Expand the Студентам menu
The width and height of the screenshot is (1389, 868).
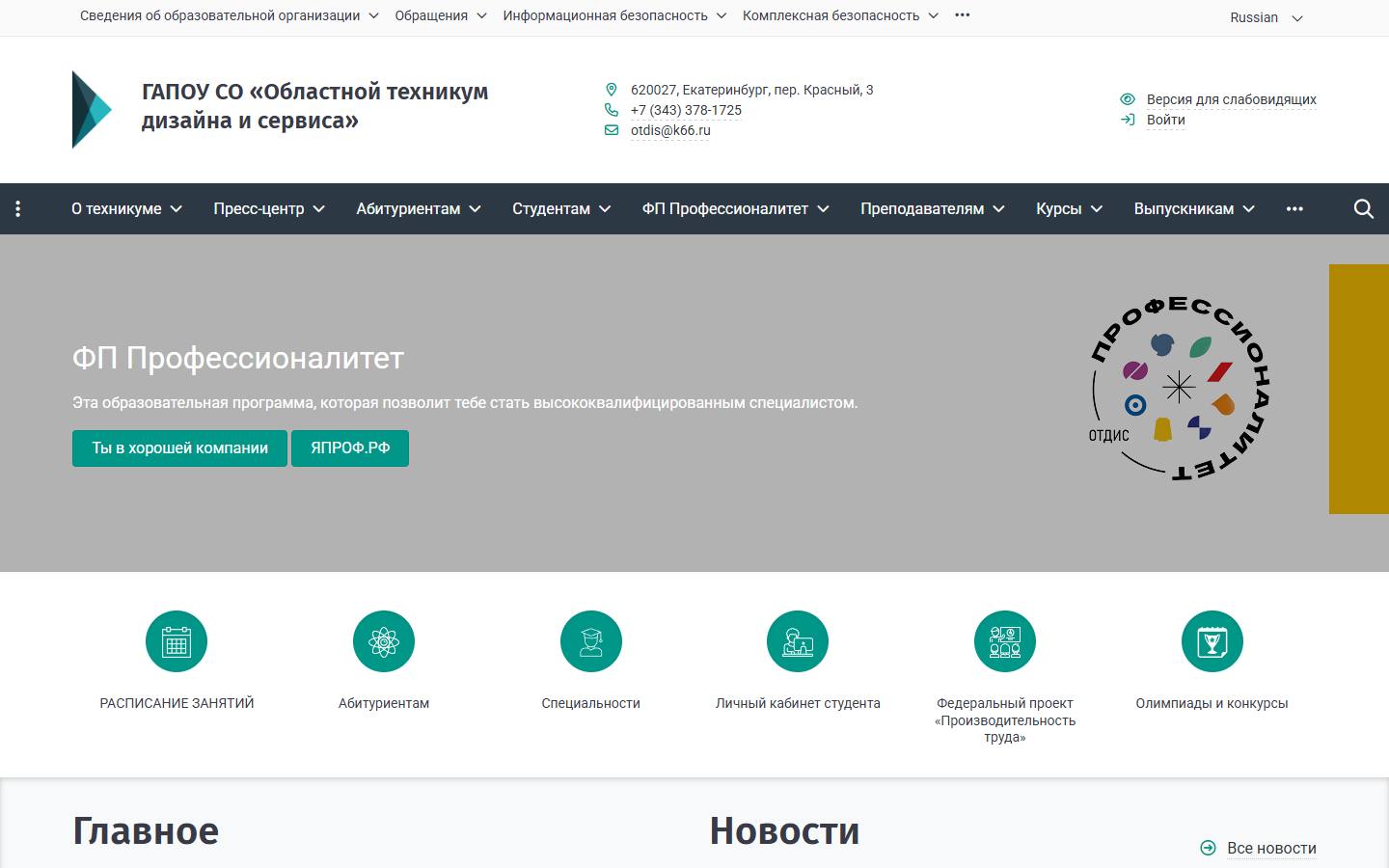[561, 208]
